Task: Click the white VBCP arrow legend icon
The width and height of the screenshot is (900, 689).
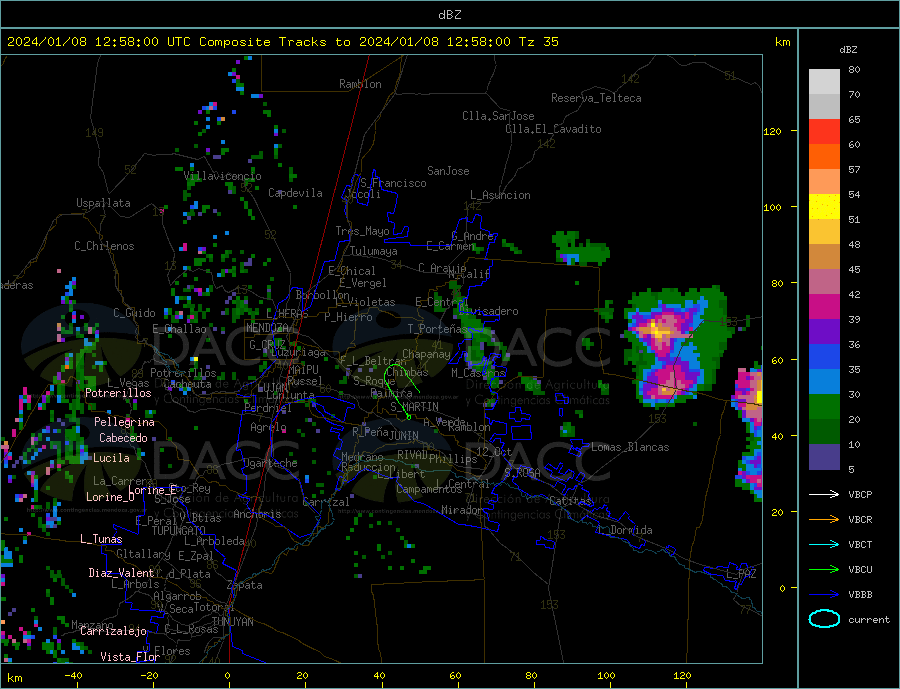Action: click(x=824, y=494)
